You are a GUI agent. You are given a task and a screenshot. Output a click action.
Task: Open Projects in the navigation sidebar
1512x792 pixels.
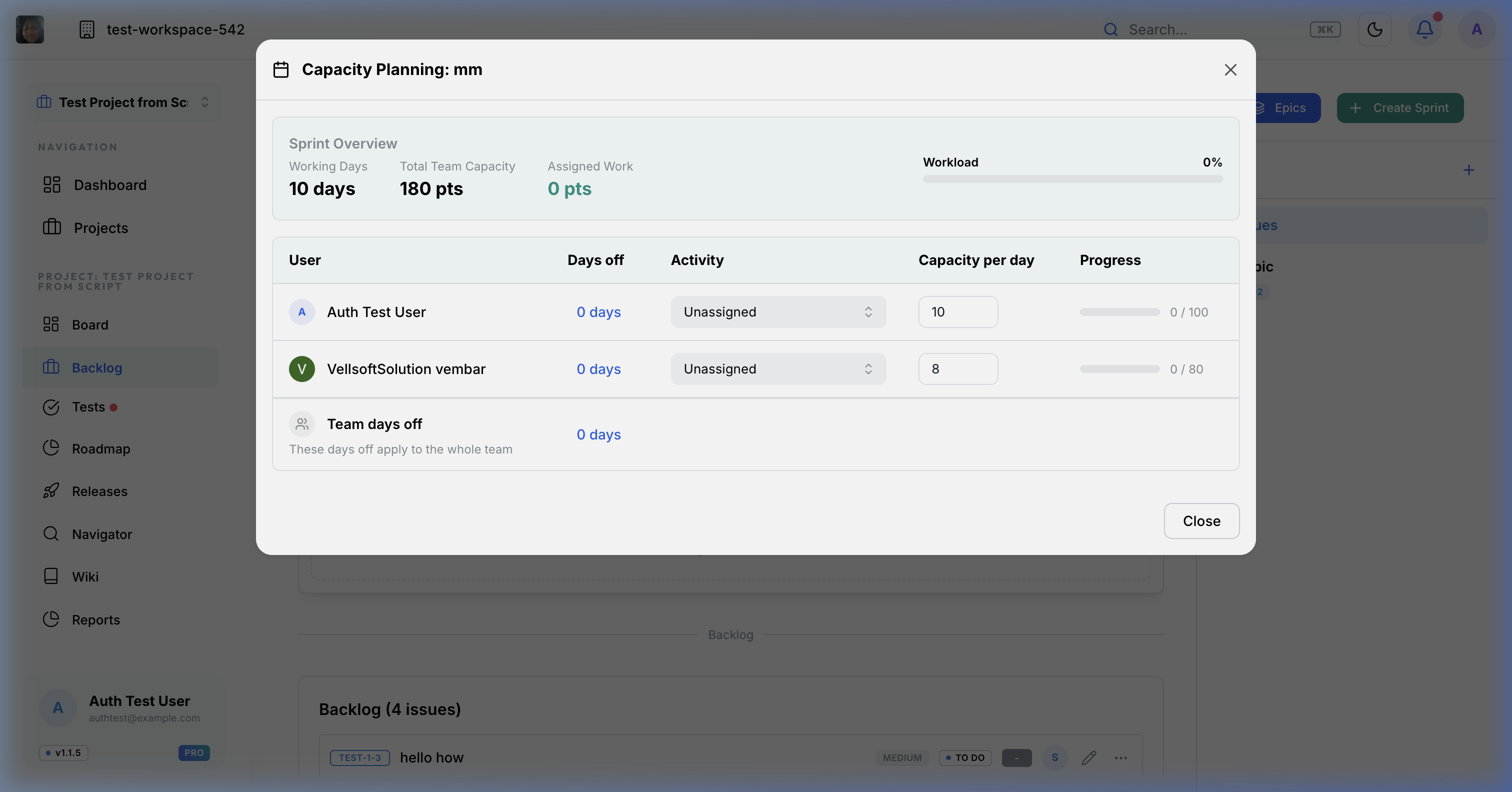[x=120, y=228]
